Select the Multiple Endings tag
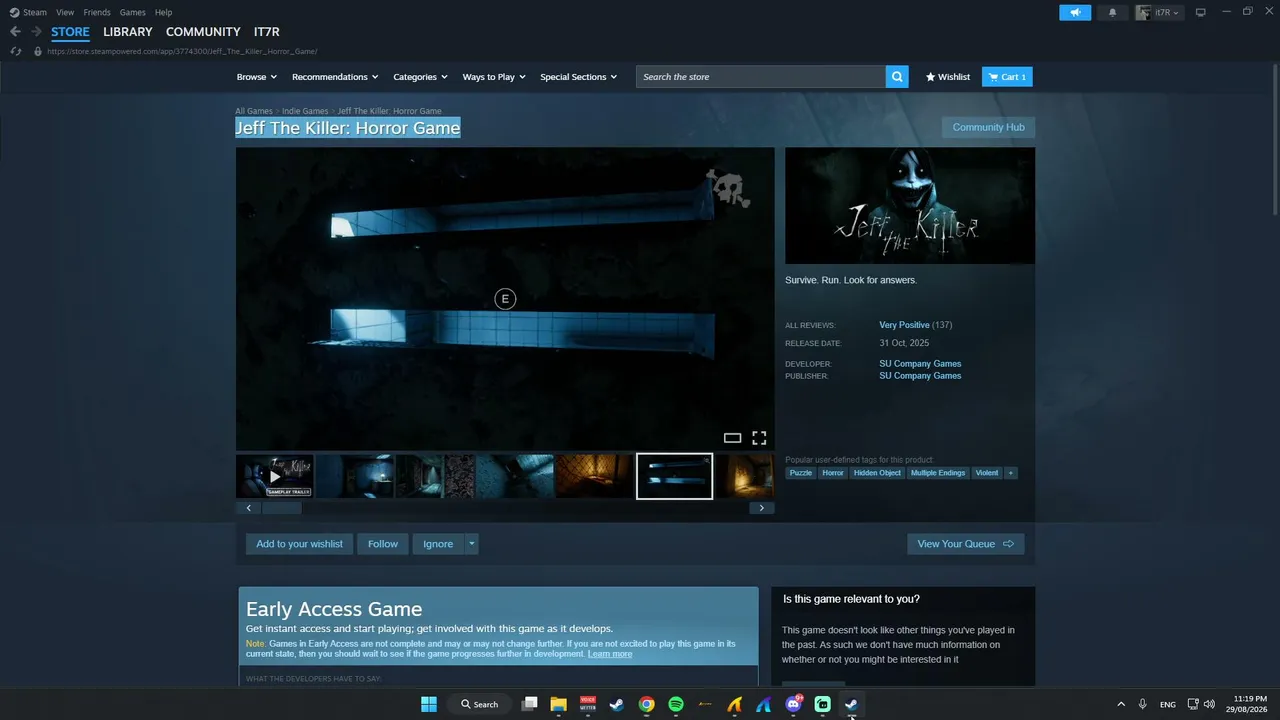The height and width of the screenshot is (720, 1280). [938, 473]
